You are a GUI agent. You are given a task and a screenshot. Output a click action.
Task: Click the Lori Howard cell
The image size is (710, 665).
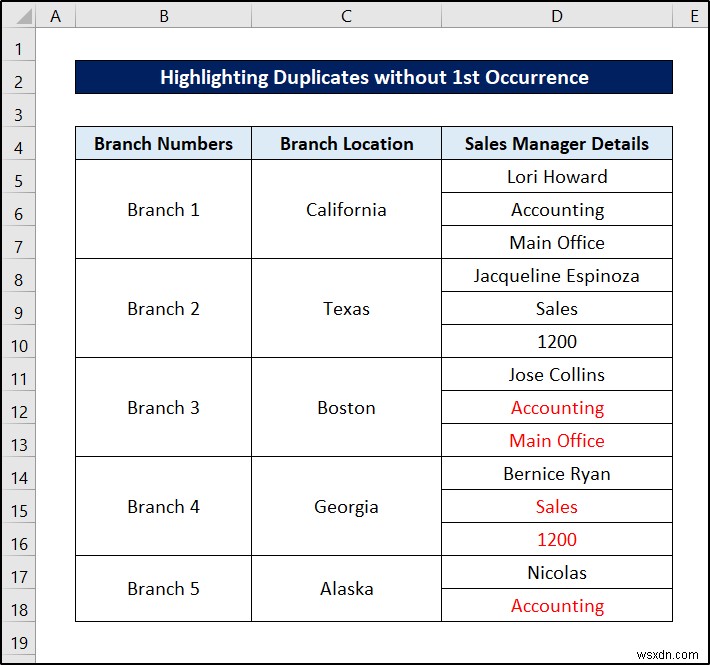click(x=557, y=177)
